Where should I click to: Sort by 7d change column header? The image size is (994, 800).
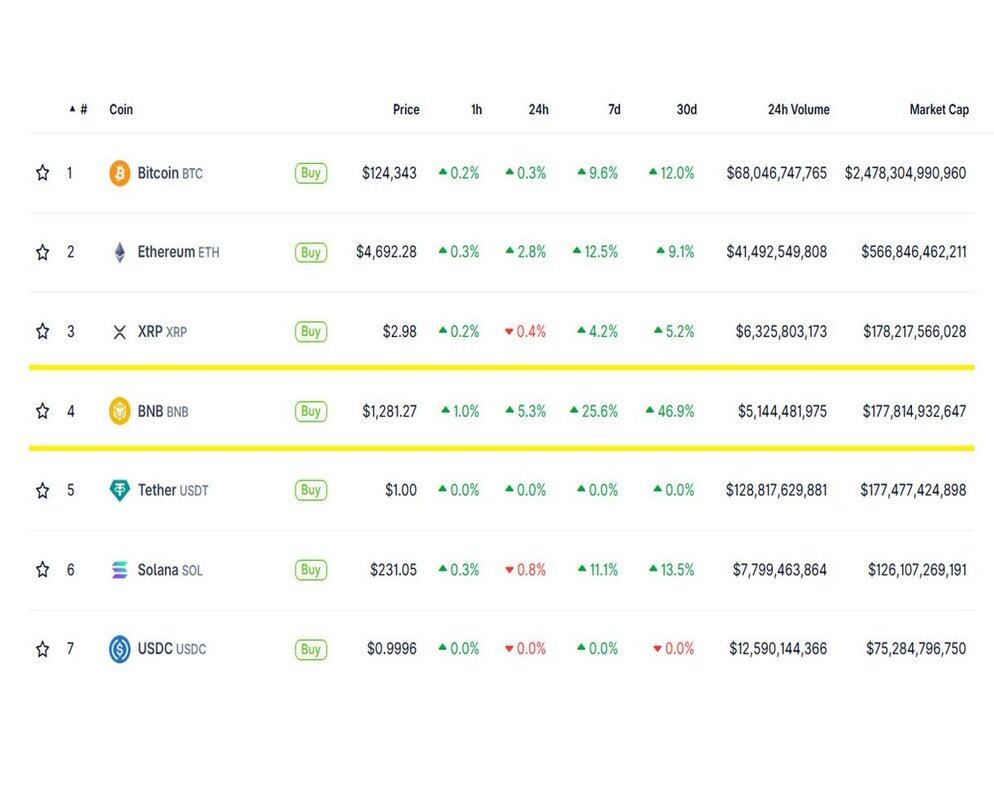tap(614, 110)
